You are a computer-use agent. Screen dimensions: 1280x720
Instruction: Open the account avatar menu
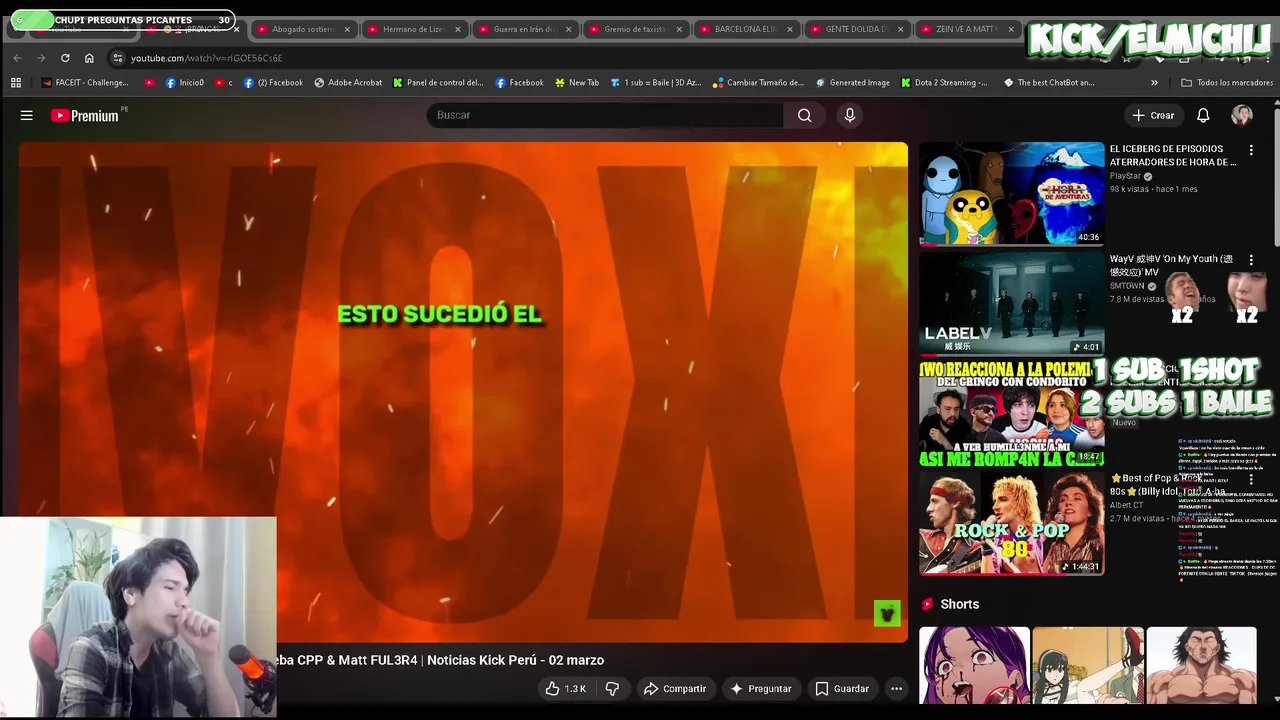point(1242,115)
